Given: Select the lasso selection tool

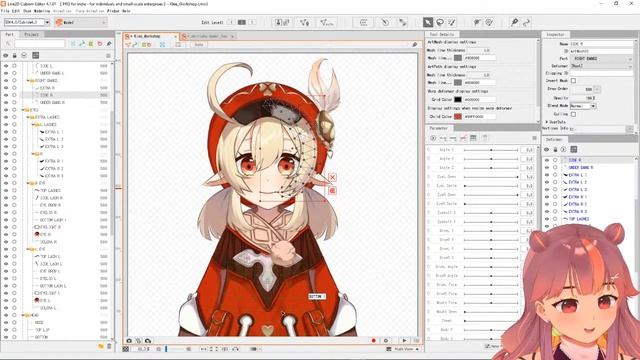Looking at the screenshot, I should tap(440, 22).
